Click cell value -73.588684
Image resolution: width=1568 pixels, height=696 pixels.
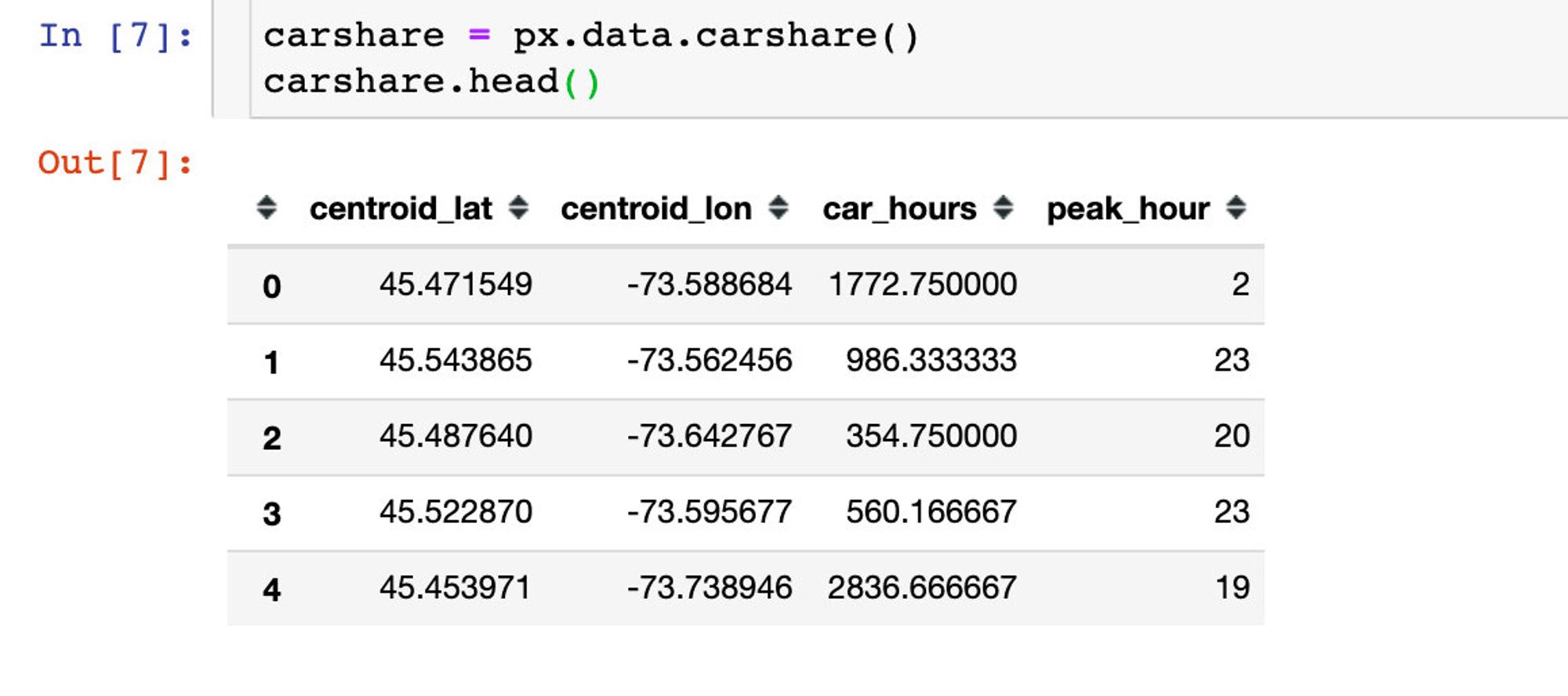[x=710, y=285]
